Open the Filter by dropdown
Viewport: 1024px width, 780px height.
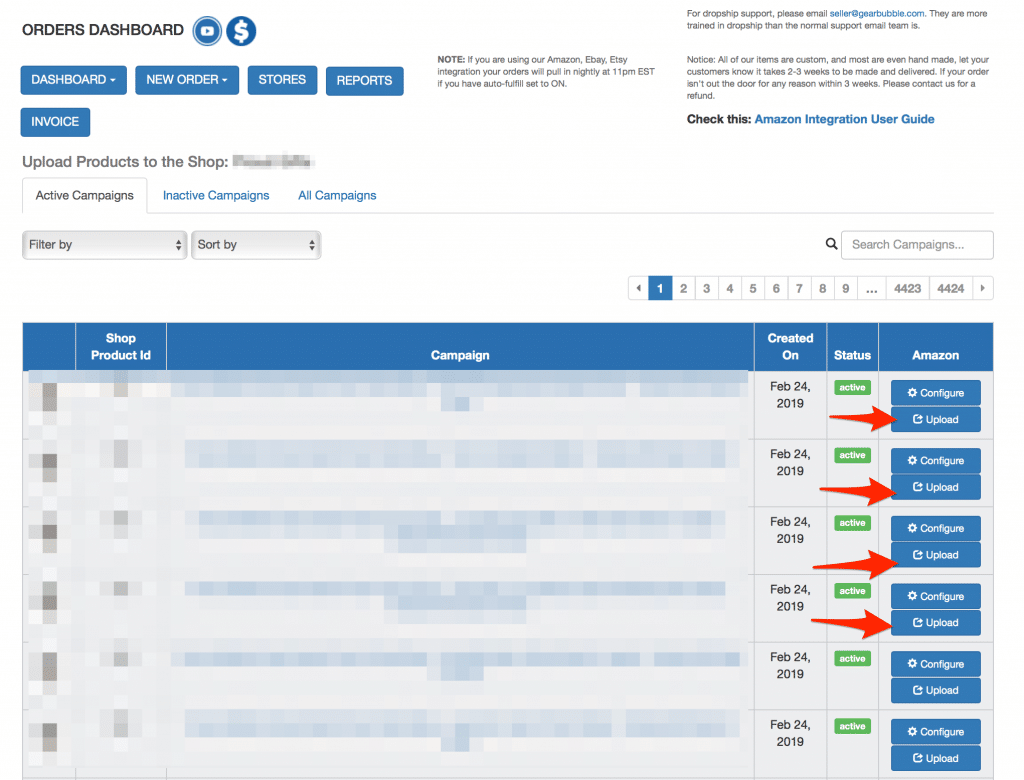pos(104,245)
